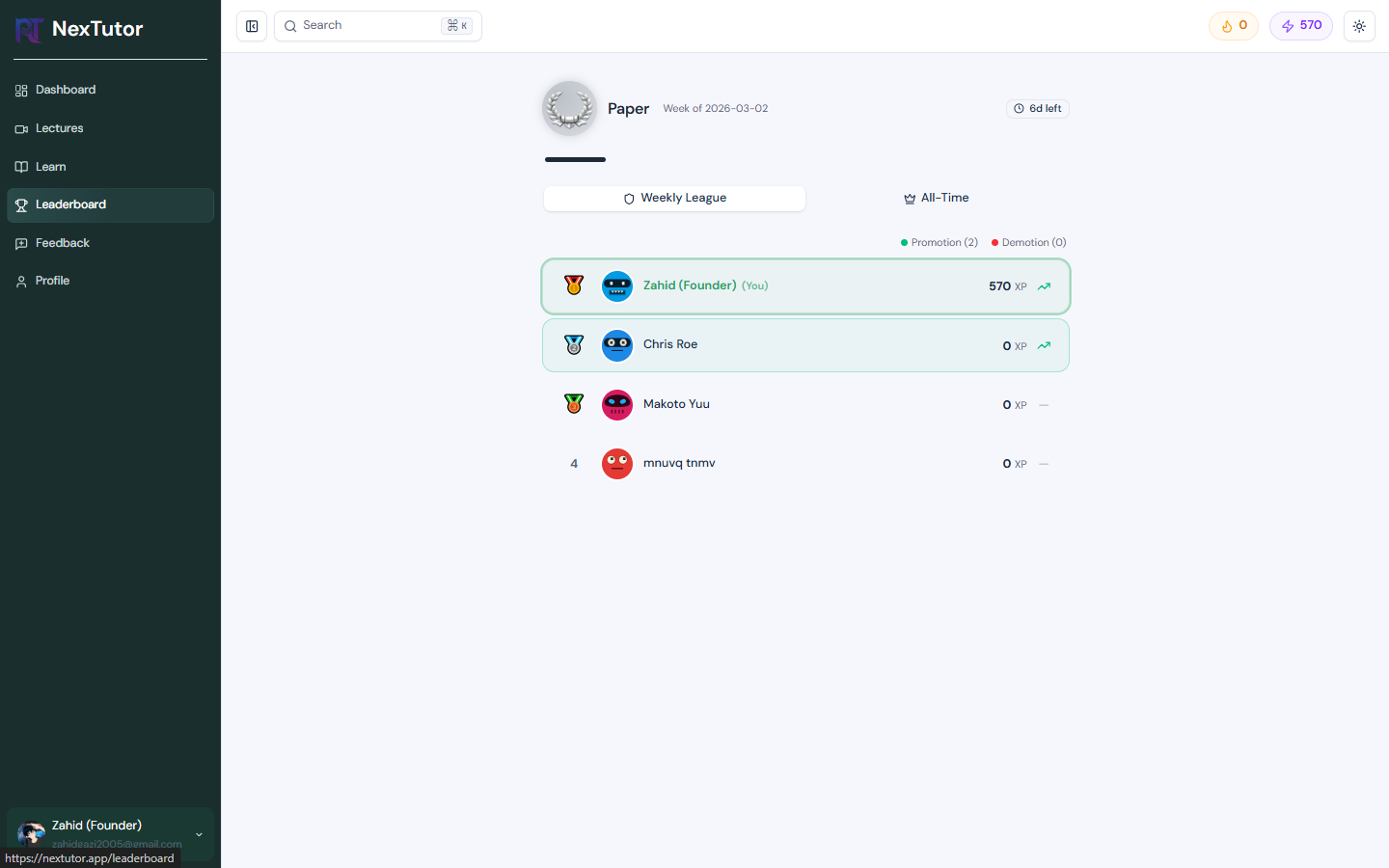This screenshot has height=868, width=1389.
Task: Click the Learn book icon
Action: [21, 167]
